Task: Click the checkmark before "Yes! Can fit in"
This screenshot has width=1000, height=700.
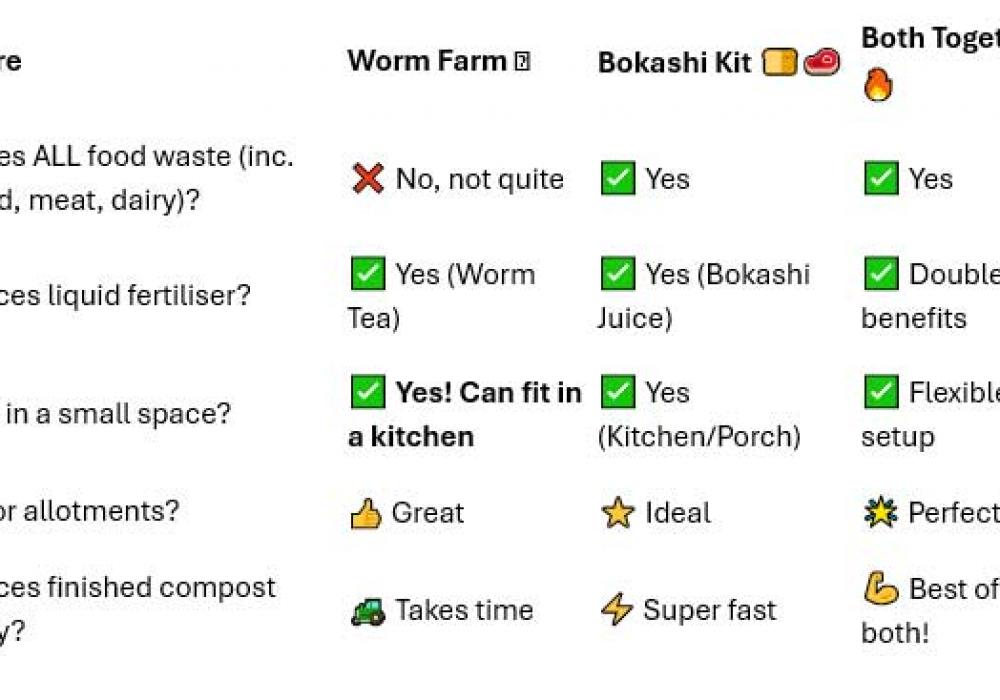Action: tap(368, 393)
